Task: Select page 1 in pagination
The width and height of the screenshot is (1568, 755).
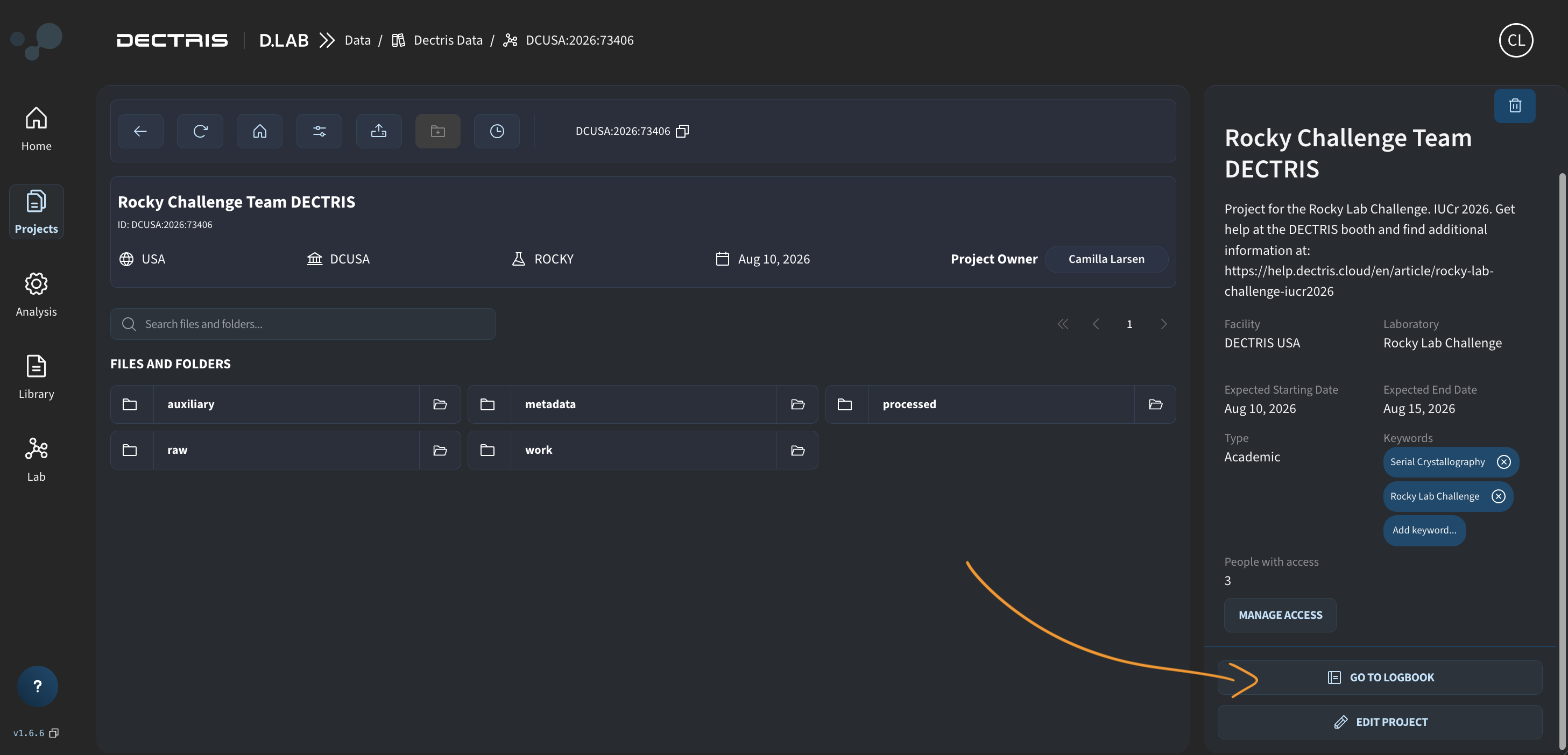Action: click(x=1129, y=324)
